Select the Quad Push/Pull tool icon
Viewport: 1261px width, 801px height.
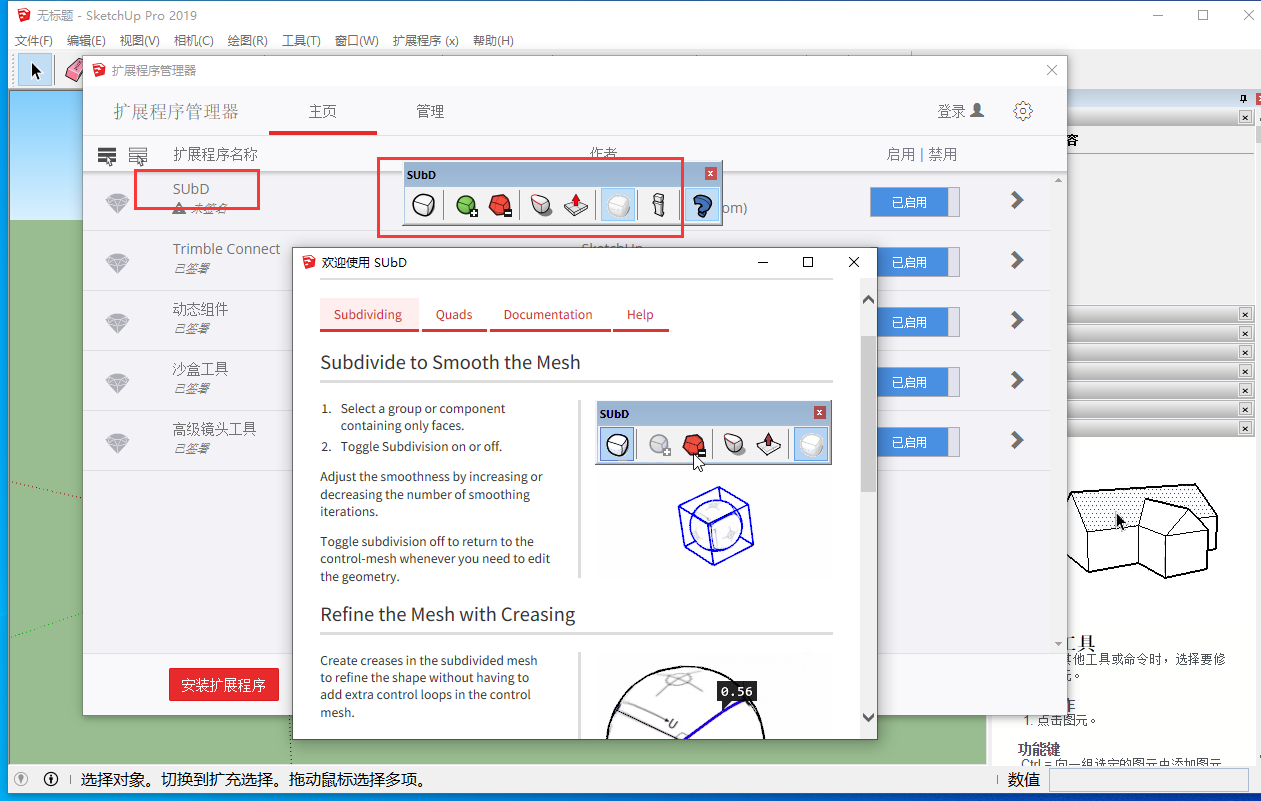coord(576,206)
